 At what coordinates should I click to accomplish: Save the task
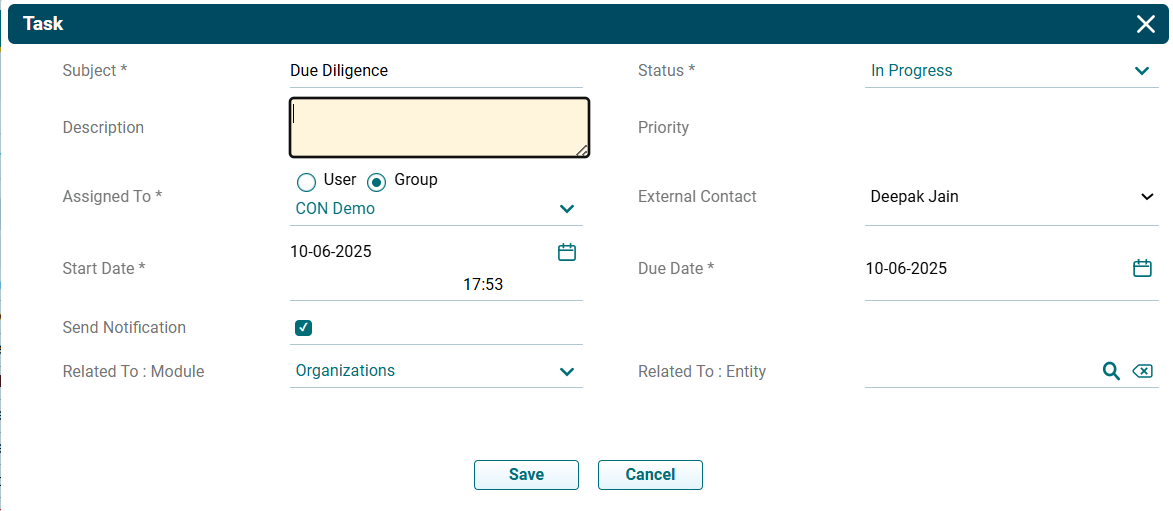click(x=526, y=475)
